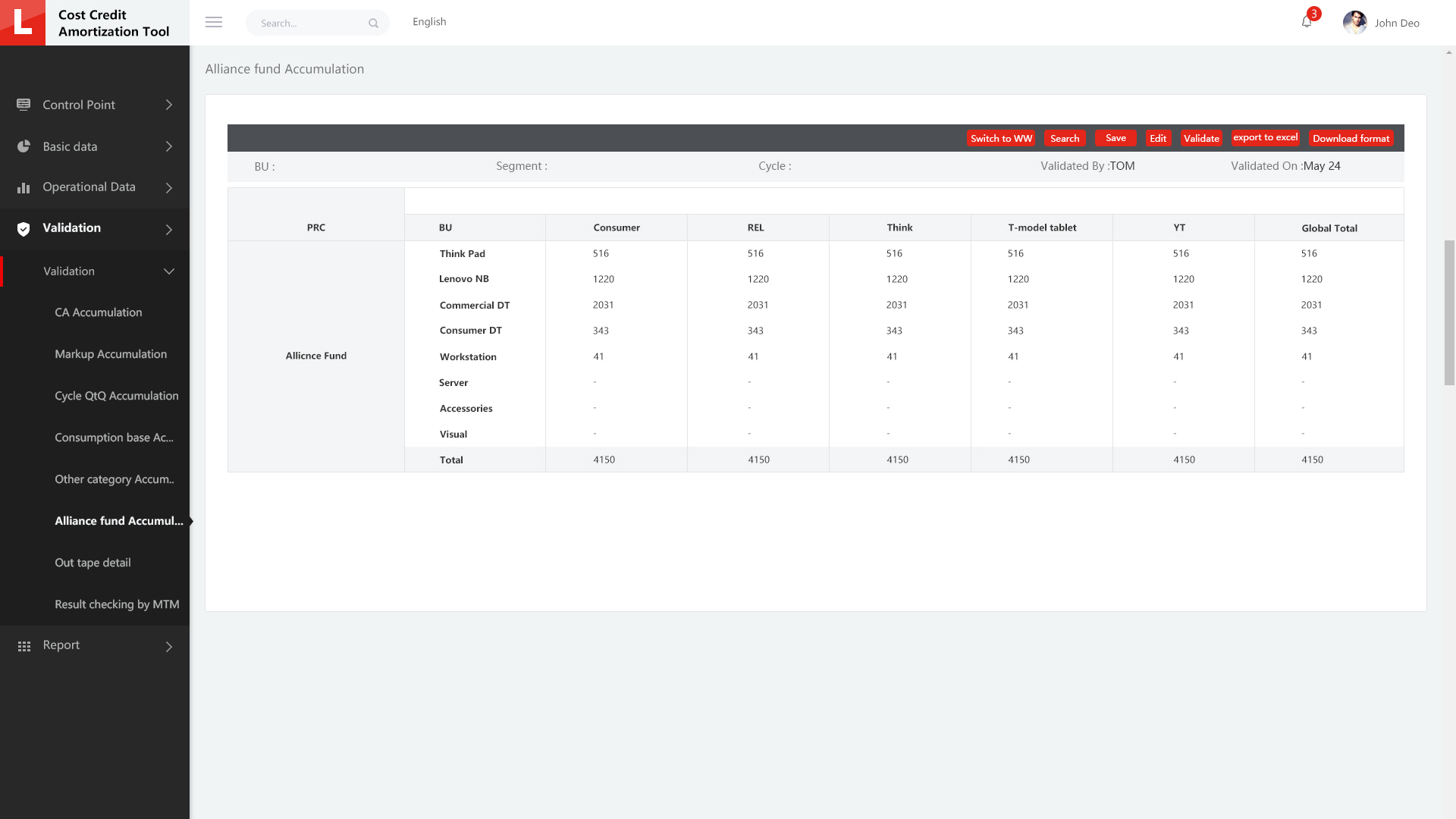This screenshot has width=1456, height=819.
Task: Click the Validate button
Action: point(1201,138)
